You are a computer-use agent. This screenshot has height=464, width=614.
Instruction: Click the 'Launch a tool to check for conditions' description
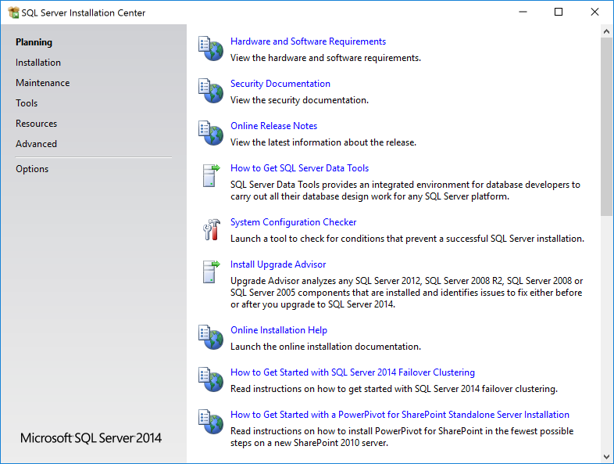(x=407, y=239)
